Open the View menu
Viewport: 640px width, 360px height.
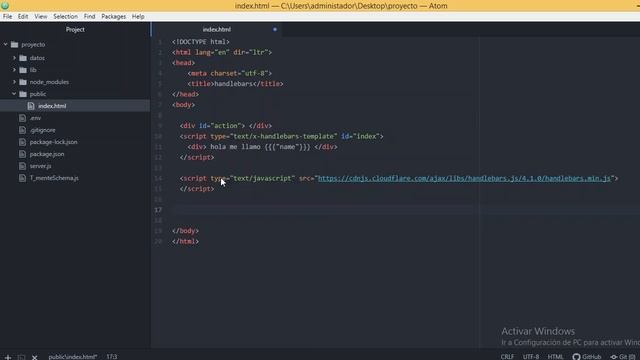(x=40, y=16)
